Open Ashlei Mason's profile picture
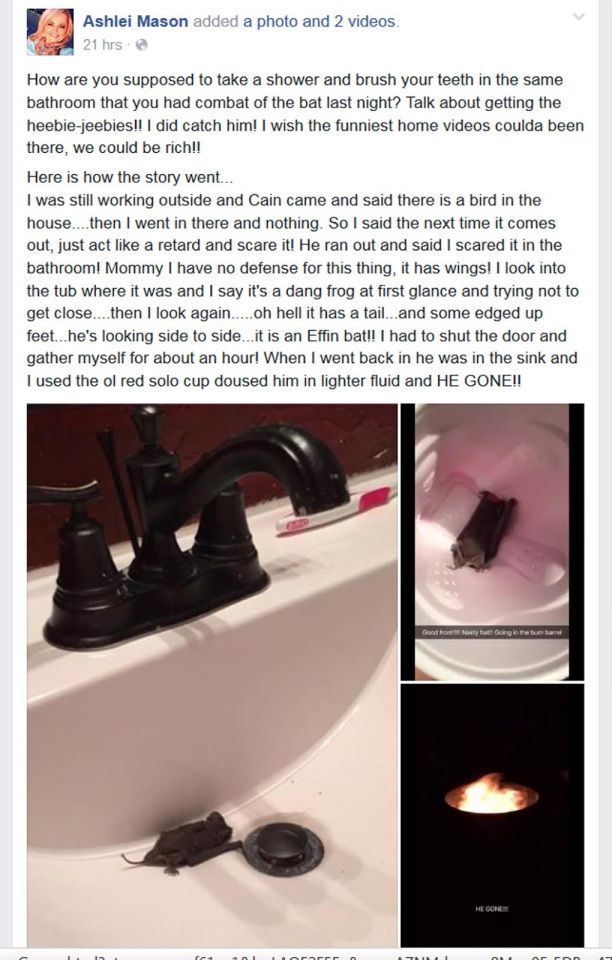Image resolution: width=612 pixels, height=960 pixels. pyautogui.click(x=50, y=32)
